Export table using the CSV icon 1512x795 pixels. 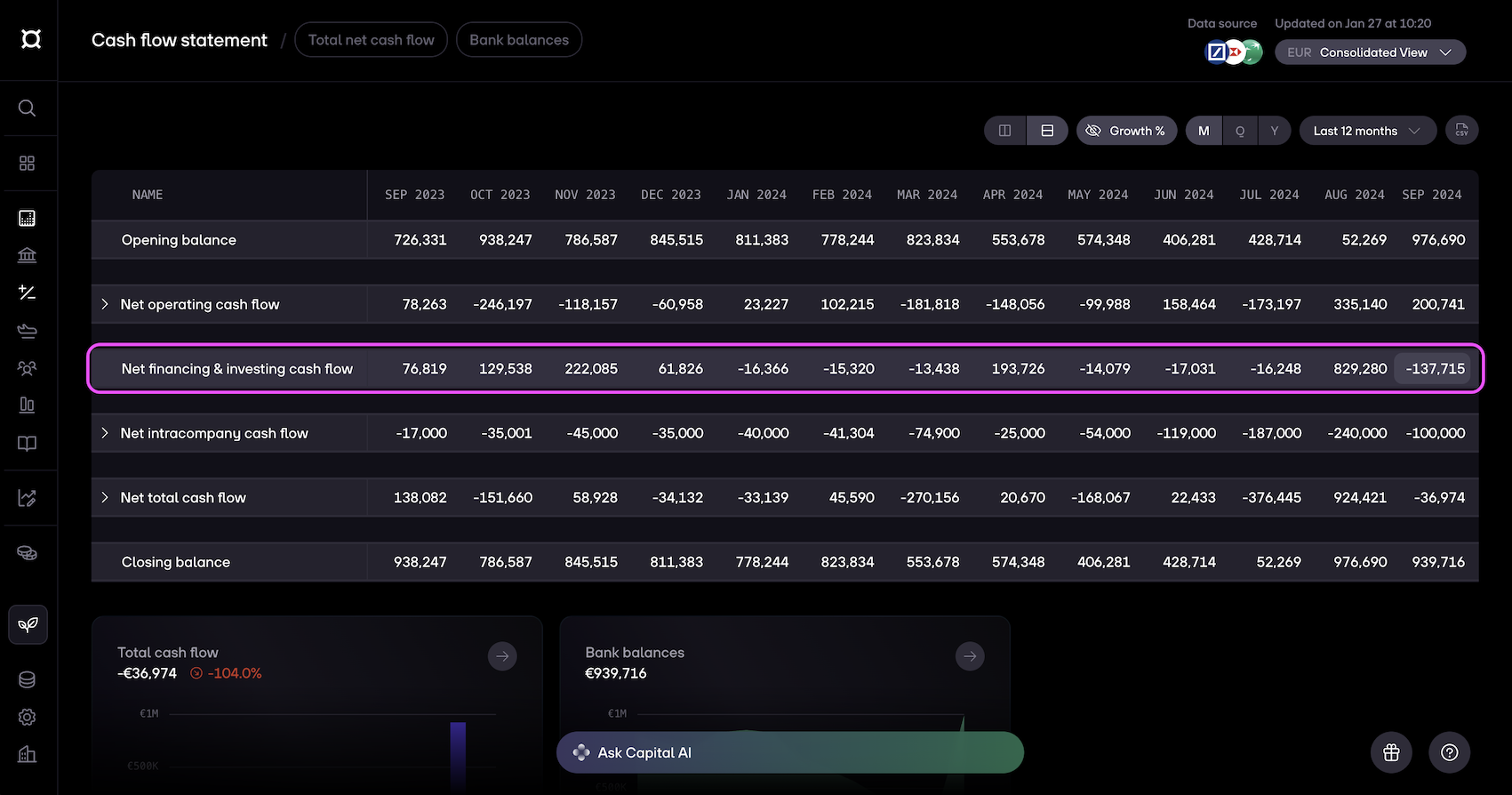pos(1461,131)
